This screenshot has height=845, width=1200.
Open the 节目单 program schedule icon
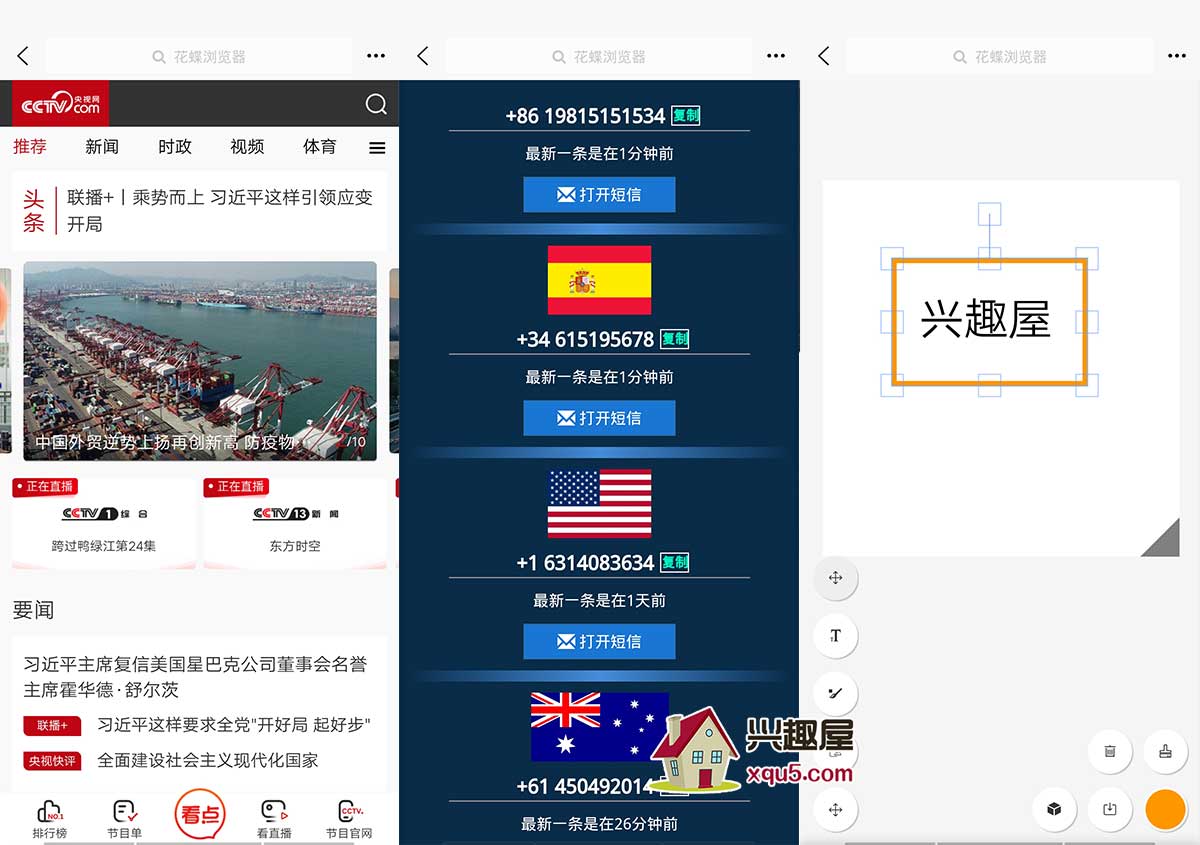click(124, 817)
